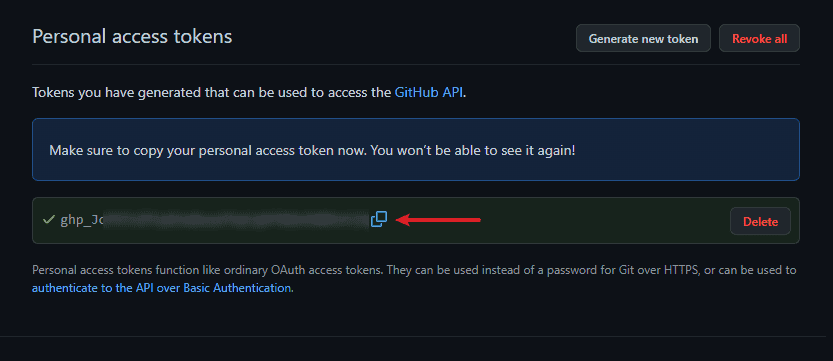Click the divider line under the page heading
Image resolution: width=833 pixels, height=361 pixels.
(x=416, y=64)
